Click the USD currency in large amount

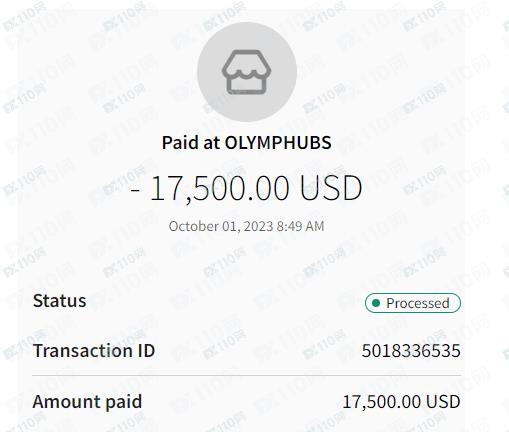point(331,188)
